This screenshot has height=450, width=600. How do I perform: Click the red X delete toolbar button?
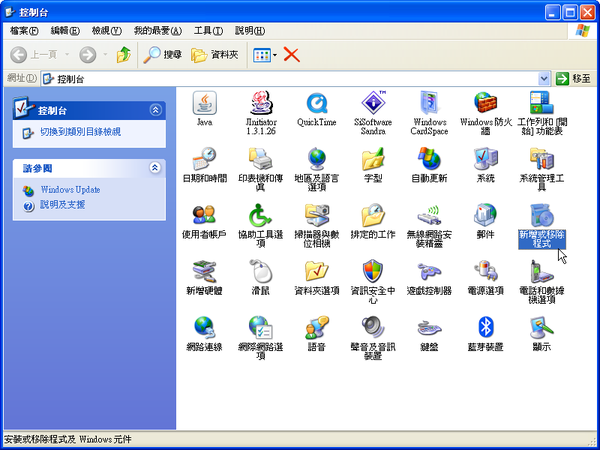point(292,55)
